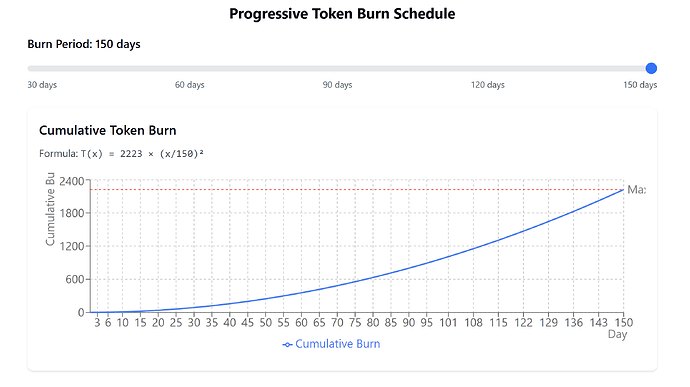Click the Cumulative Token Burn chart heading
Image resolution: width=690 pixels, height=387 pixels.
pyautogui.click(x=108, y=130)
